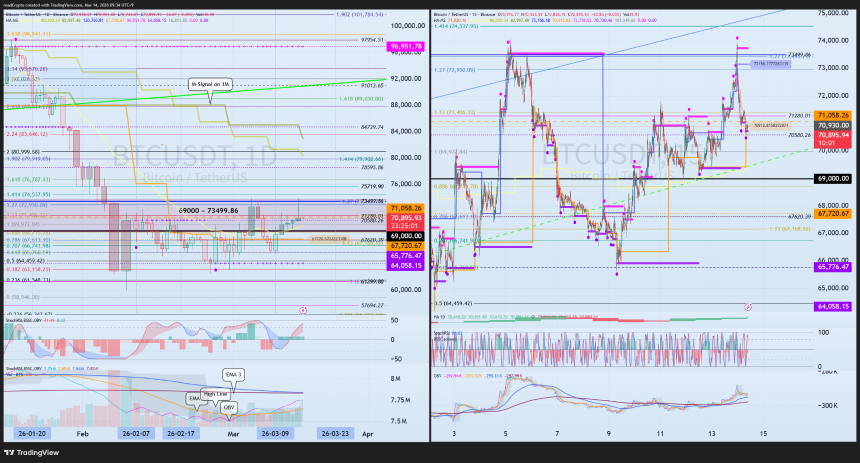Click the 69000 ~ 73499.86 range text
The width and height of the screenshot is (860, 463).
pyautogui.click(x=208, y=210)
